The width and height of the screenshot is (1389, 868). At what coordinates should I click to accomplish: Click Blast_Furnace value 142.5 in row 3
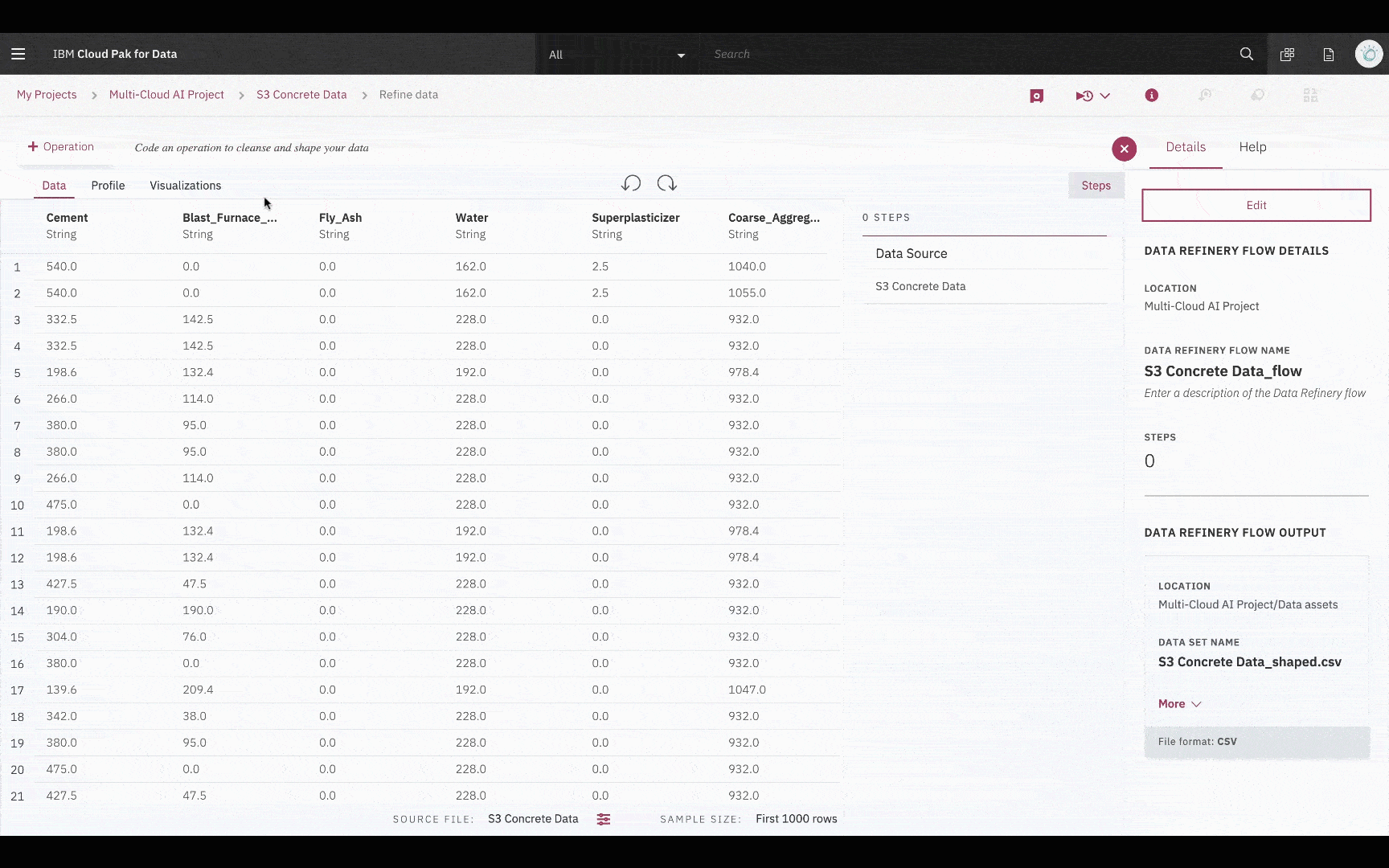click(198, 319)
